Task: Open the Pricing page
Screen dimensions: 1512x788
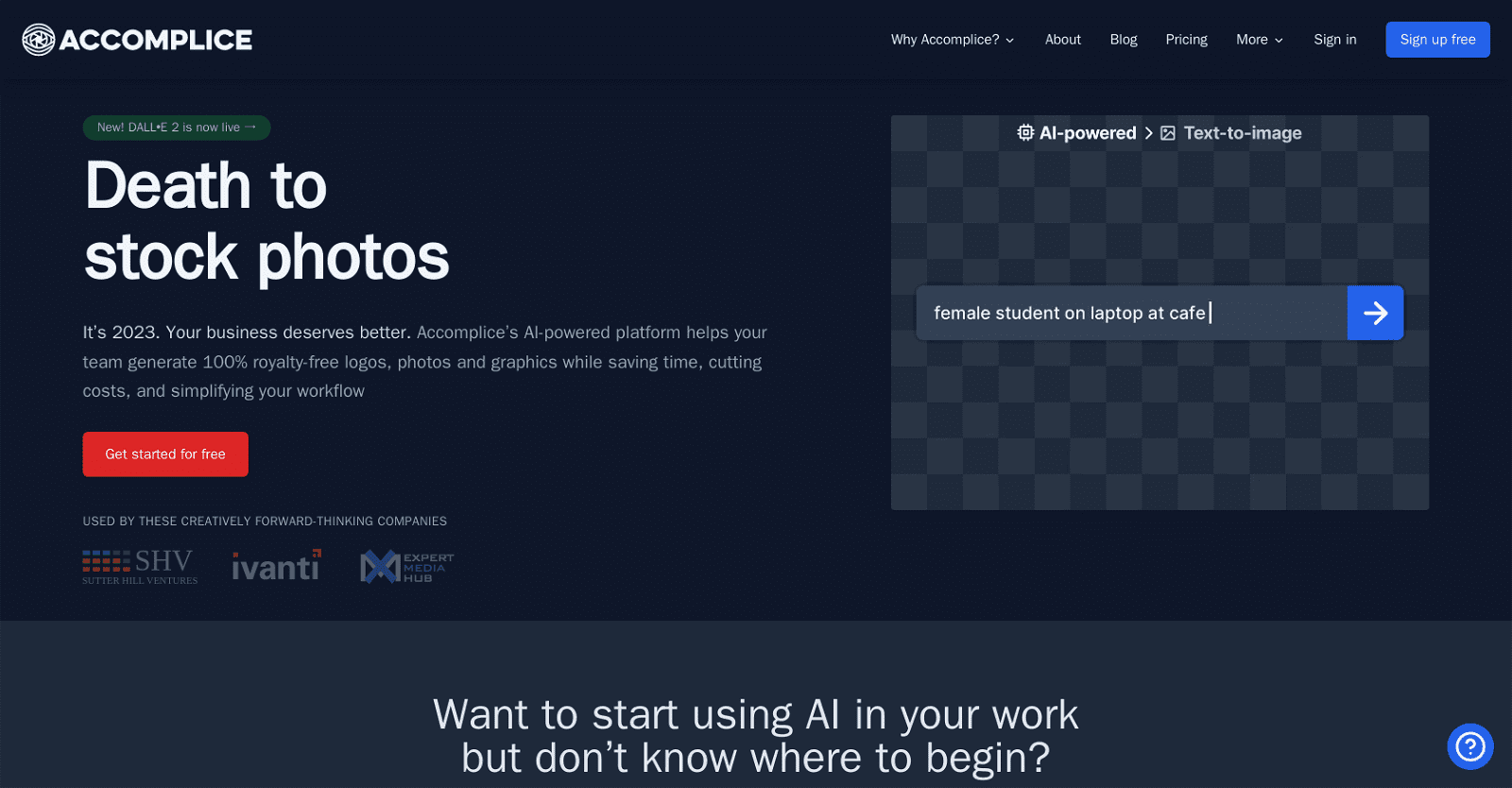Action: click(1186, 40)
